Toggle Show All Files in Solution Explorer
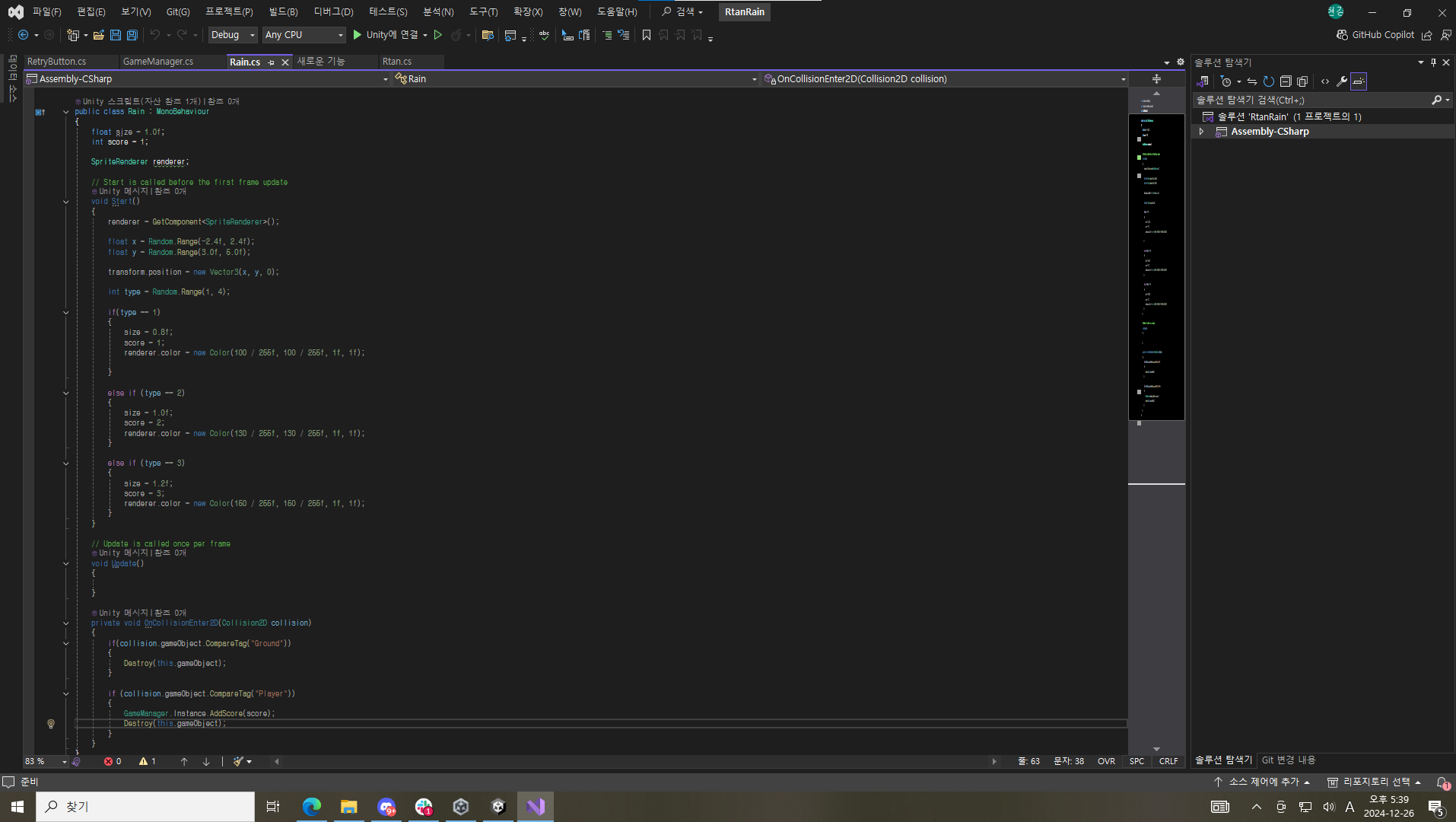The width and height of the screenshot is (1456, 822). coord(1302,81)
